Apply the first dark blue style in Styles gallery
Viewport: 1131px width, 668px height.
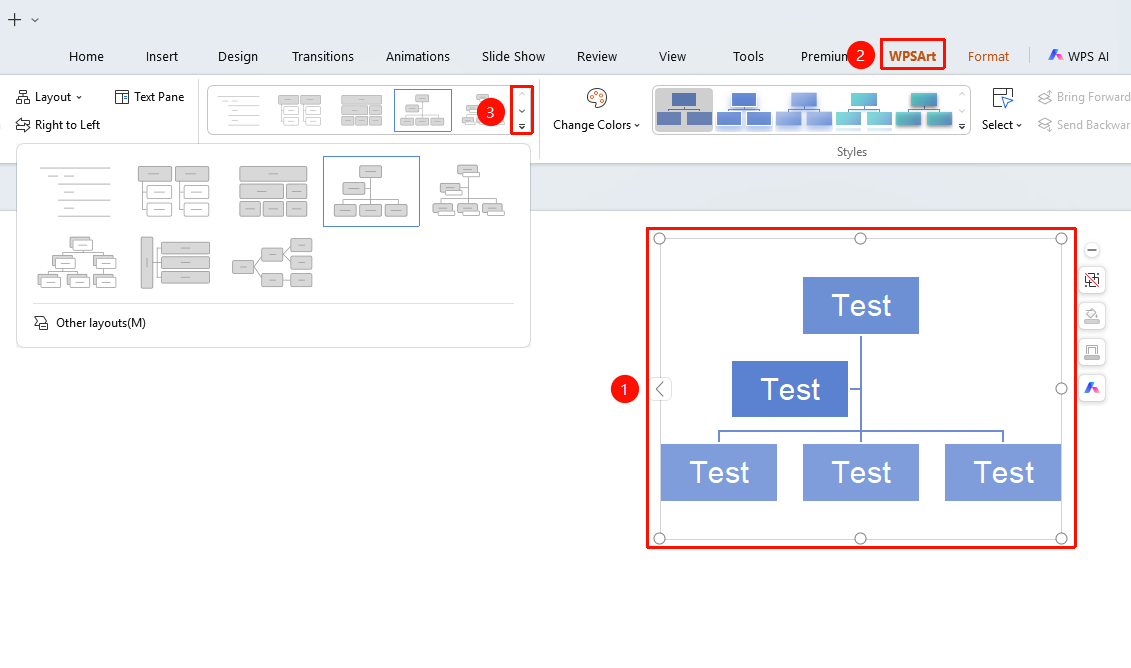pos(684,110)
